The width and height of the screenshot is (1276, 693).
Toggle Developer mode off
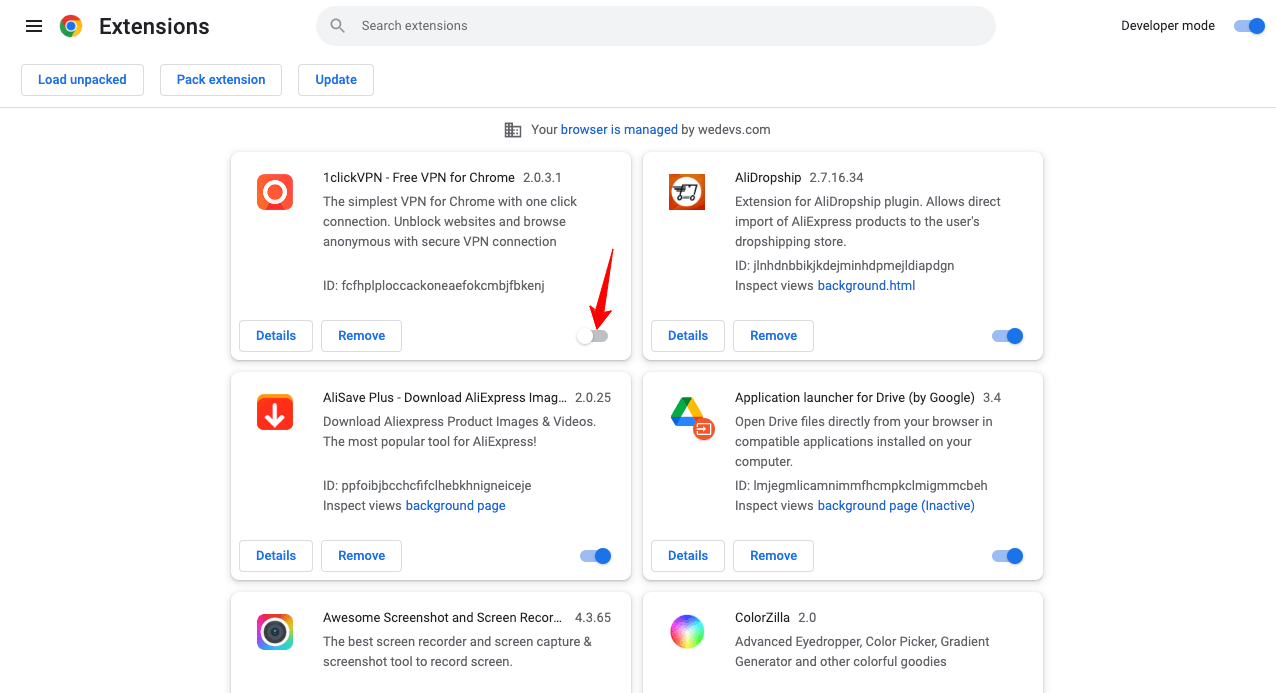tap(1250, 26)
